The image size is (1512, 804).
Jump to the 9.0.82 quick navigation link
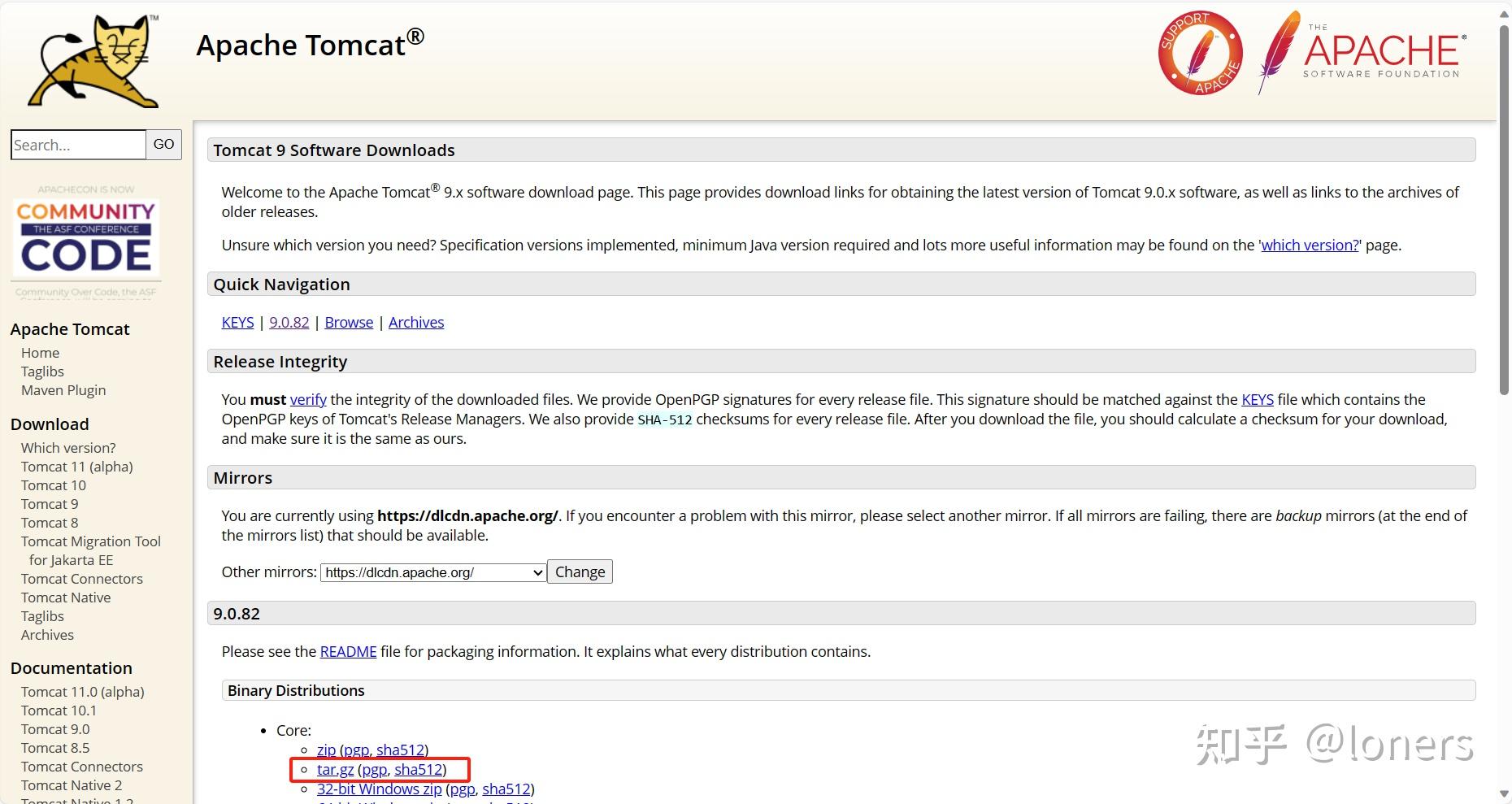(x=289, y=323)
